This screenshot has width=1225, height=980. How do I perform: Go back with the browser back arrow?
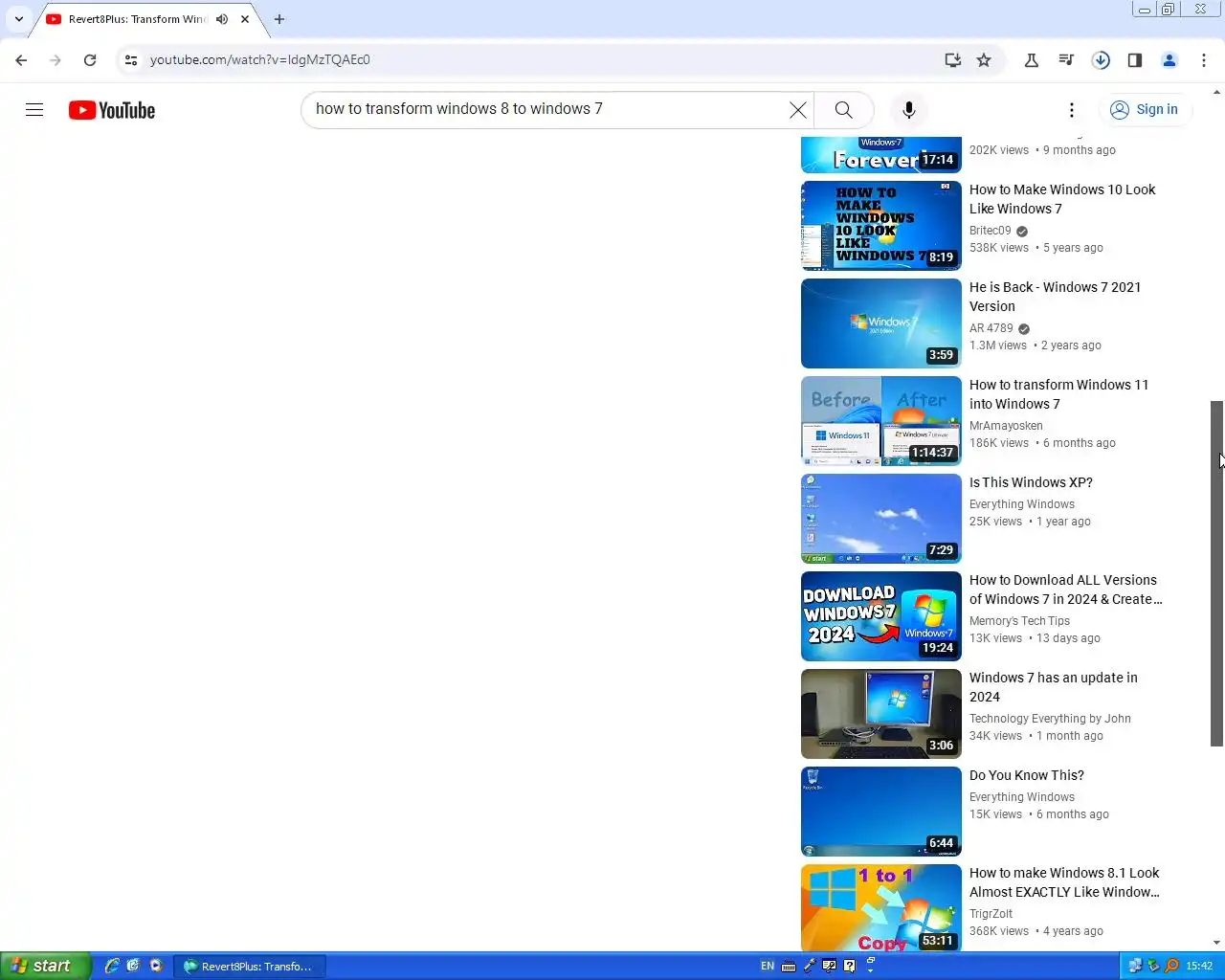(x=21, y=60)
